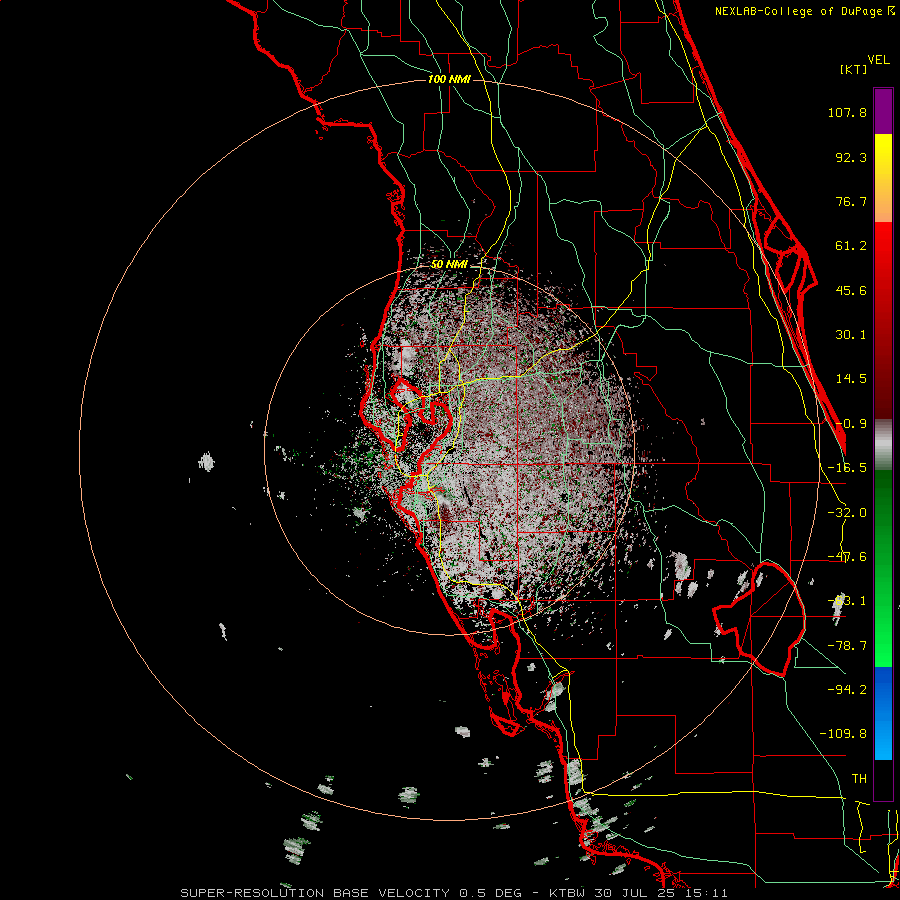
Task: Click the -32.0 scale value
Action: [x=847, y=513]
